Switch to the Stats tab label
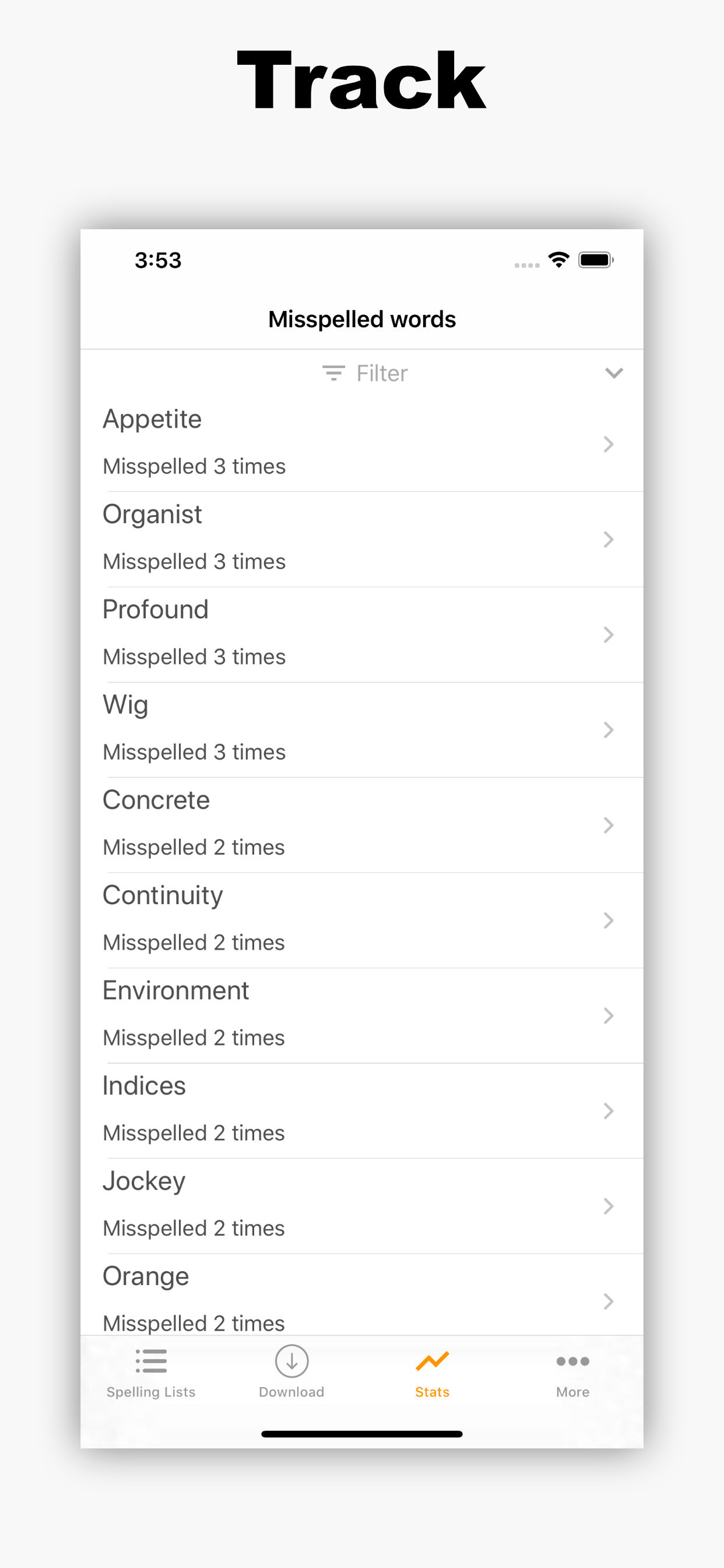 click(432, 1392)
